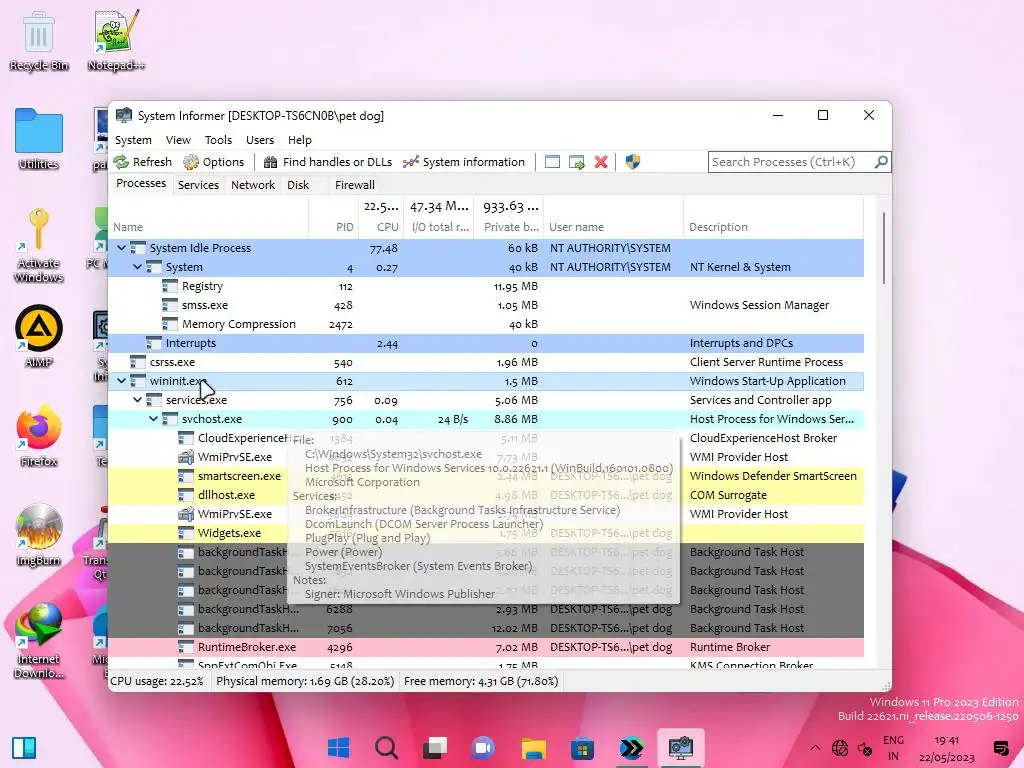1024x768 pixels.
Task: Click the find window and thread icon
Action: (x=577, y=162)
